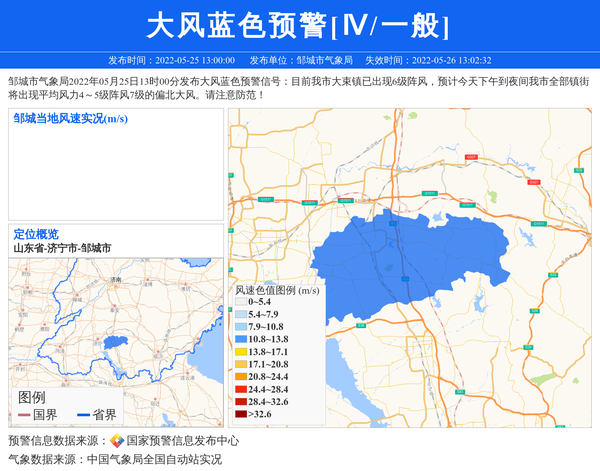Image resolution: width=600 pixels, height=471 pixels.
Task: Select the 13.8~17.1 yellow legend swatch
Action: pos(240,352)
